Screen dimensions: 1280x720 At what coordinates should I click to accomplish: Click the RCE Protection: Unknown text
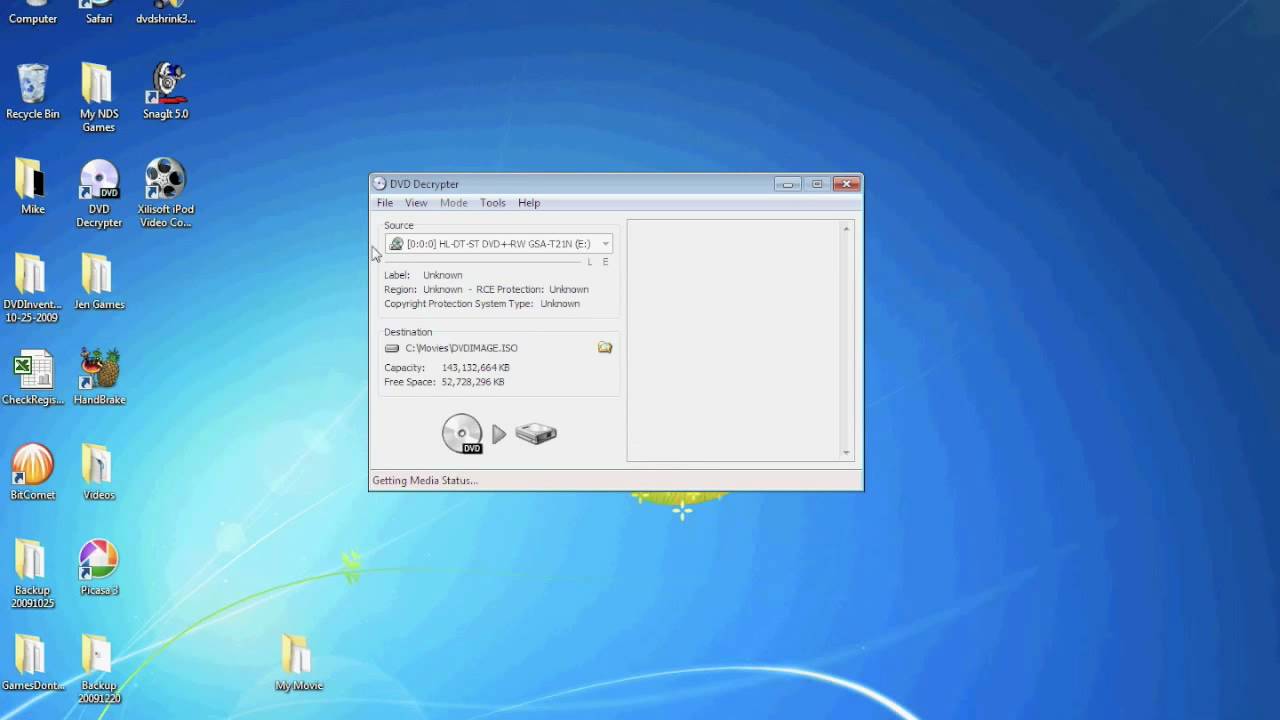532,290
